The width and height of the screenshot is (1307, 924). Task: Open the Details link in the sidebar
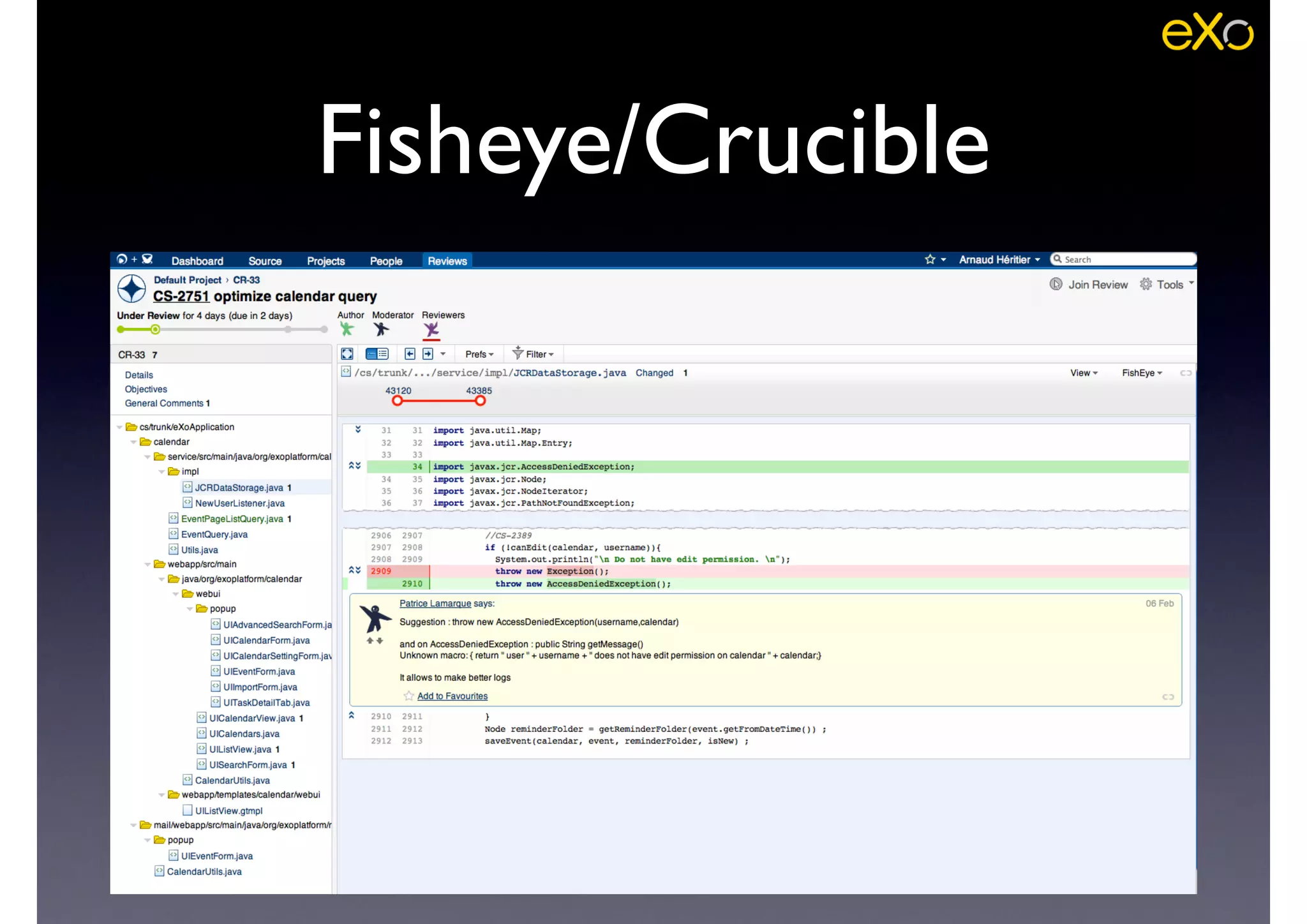139,375
